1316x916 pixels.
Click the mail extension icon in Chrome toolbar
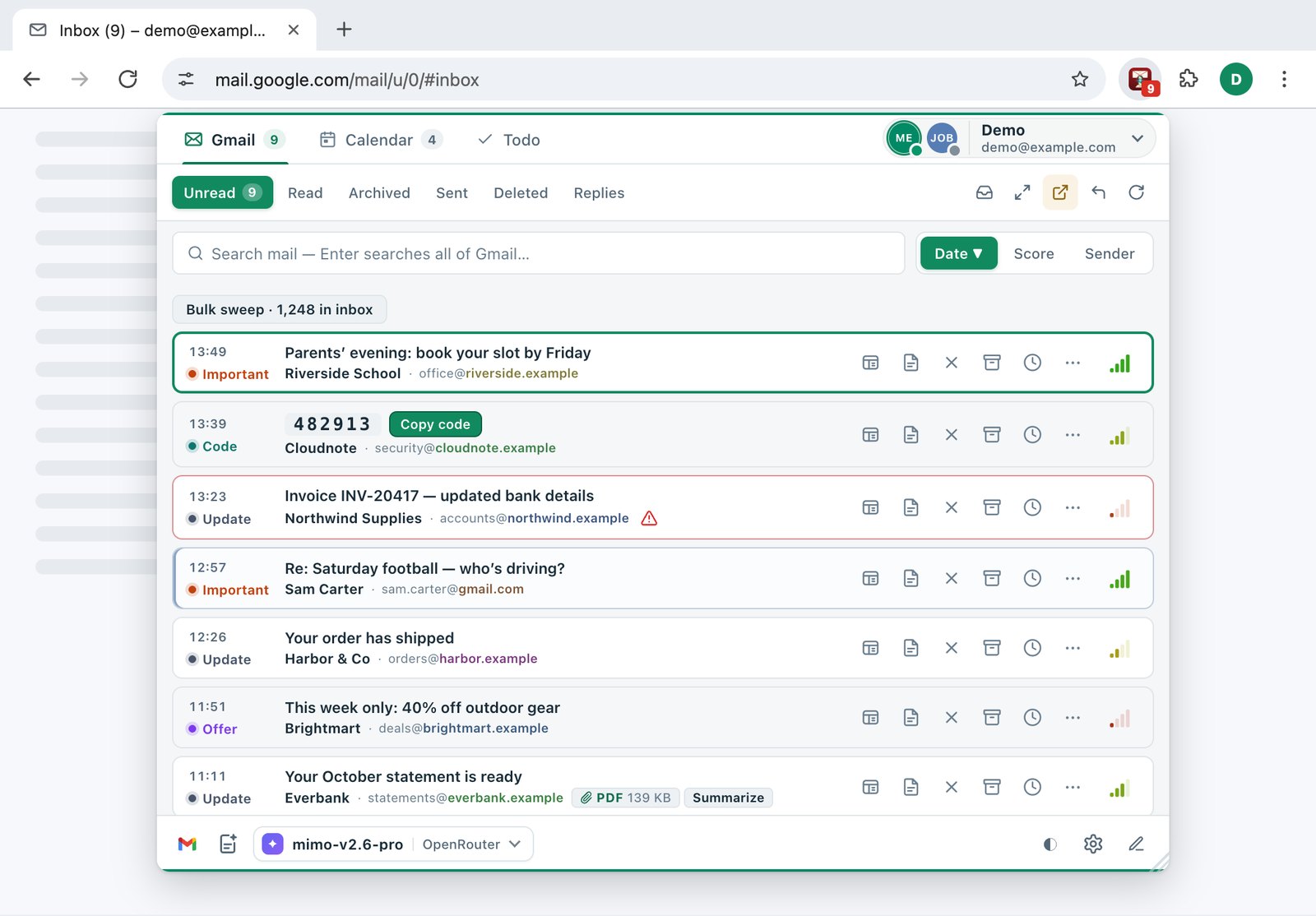click(x=1141, y=80)
